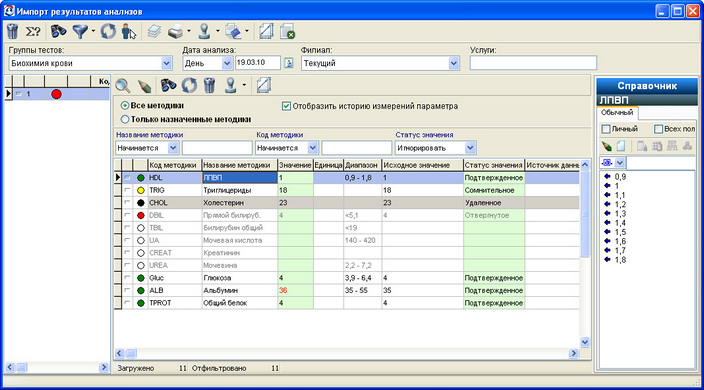Click the Название методики filter text field
This screenshot has height=390, width=704.
[217, 148]
